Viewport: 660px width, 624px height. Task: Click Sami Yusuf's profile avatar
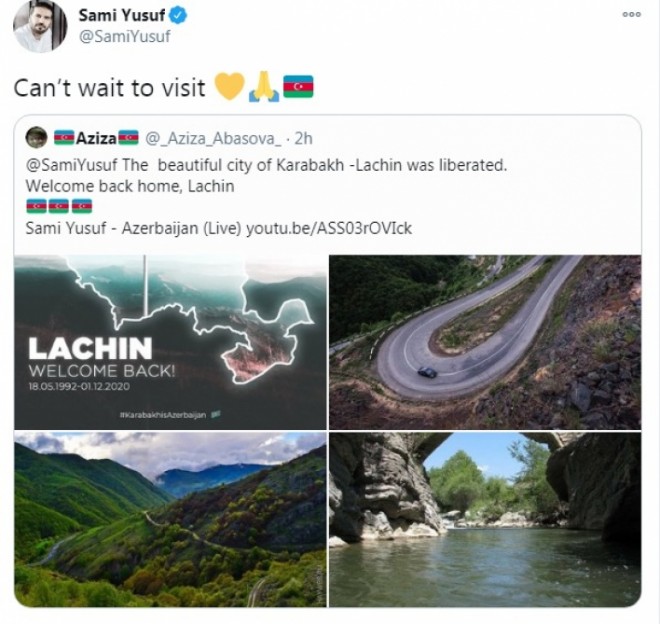pyautogui.click(x=41, y=26)
